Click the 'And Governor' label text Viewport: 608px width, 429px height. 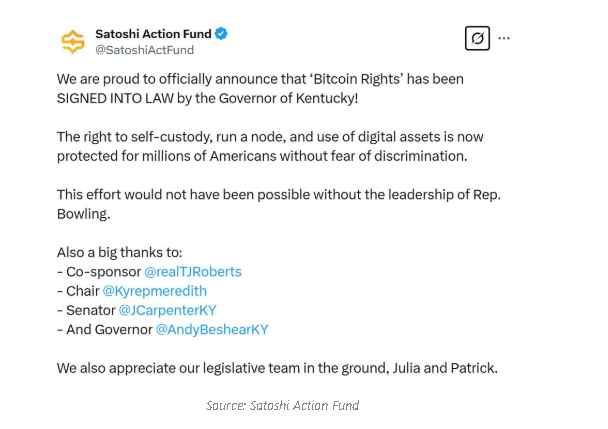(x=109, y=330)
